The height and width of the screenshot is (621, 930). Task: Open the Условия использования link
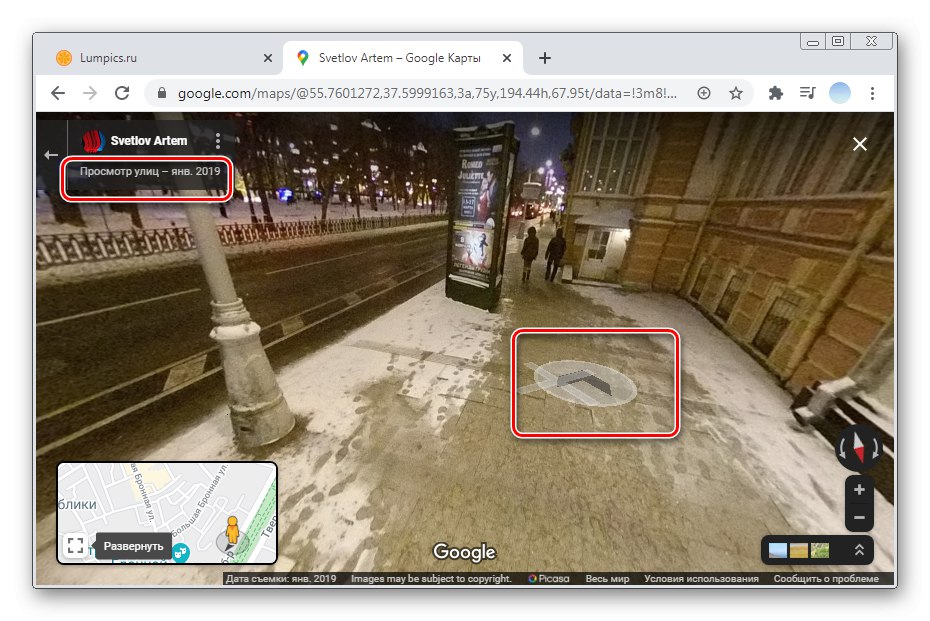701,579
